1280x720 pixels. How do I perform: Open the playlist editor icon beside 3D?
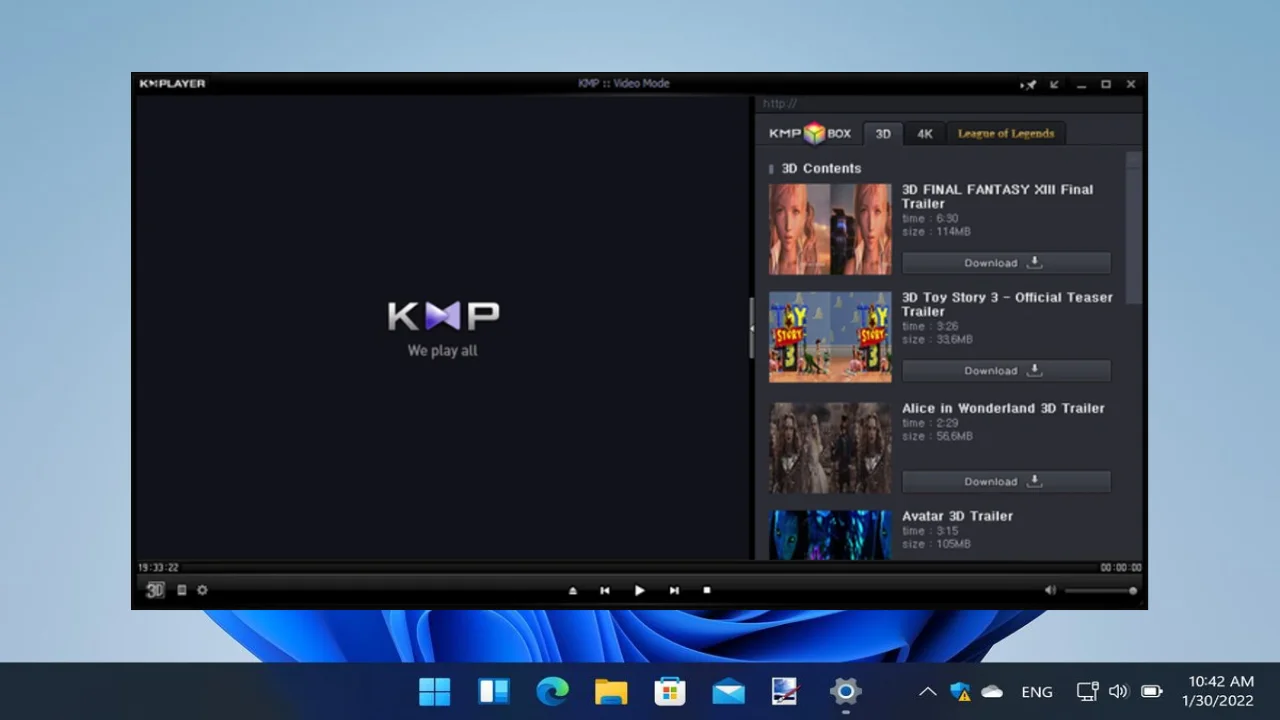[181, 590]
